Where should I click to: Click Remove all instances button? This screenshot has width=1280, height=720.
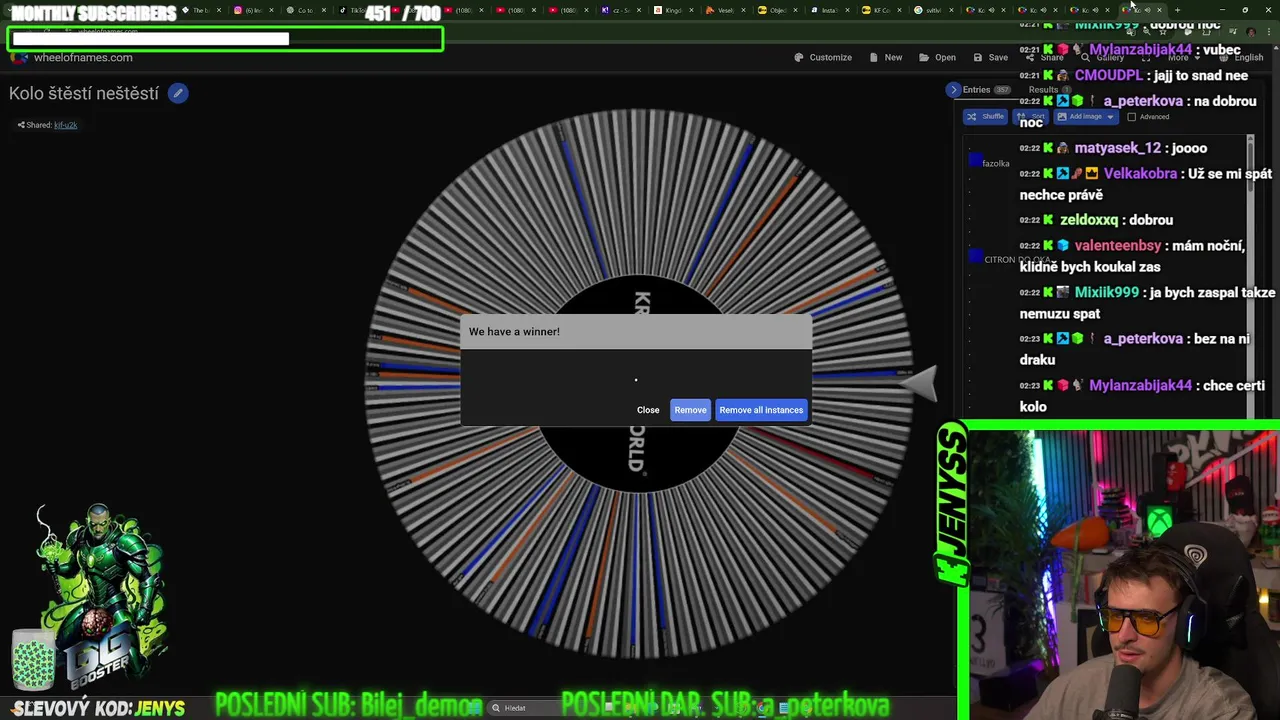click(761, 410)
